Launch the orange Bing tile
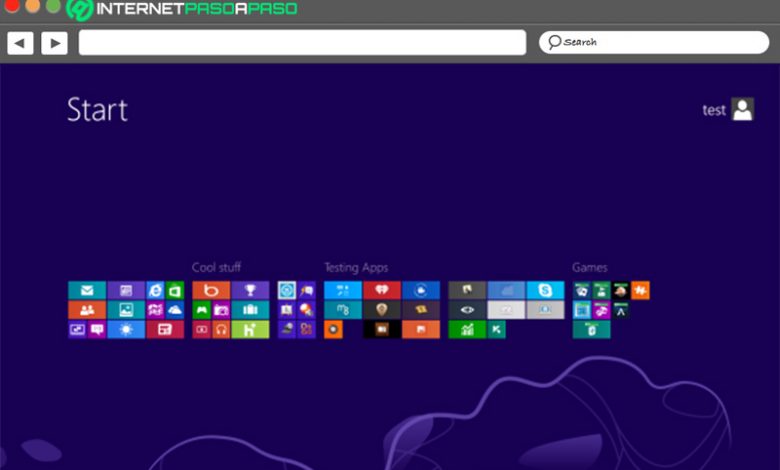780x470 pixels. (x=211, y=290)
